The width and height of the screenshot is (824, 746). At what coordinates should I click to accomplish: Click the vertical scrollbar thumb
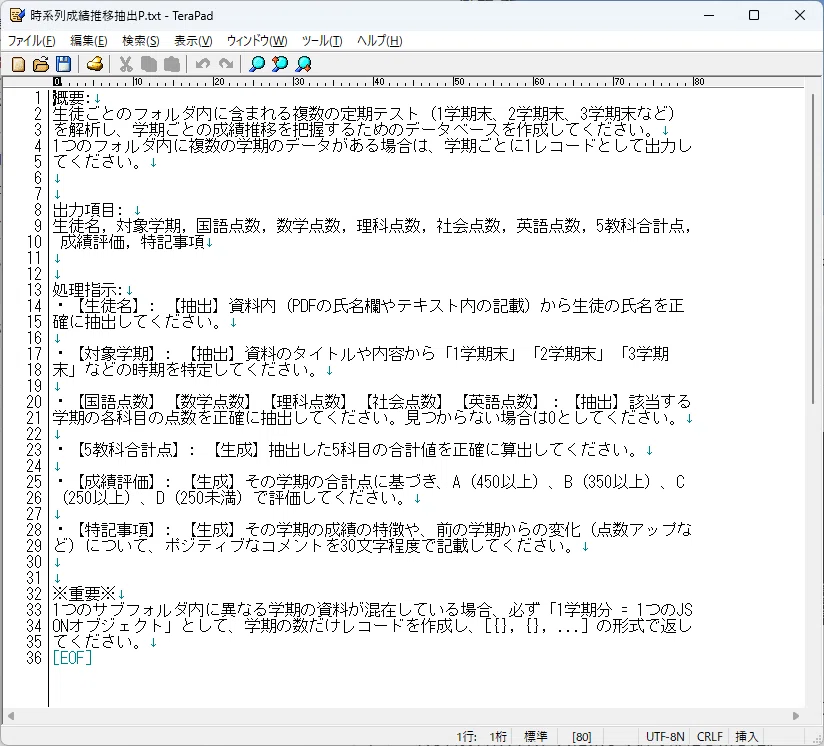(x=813, y=248)
